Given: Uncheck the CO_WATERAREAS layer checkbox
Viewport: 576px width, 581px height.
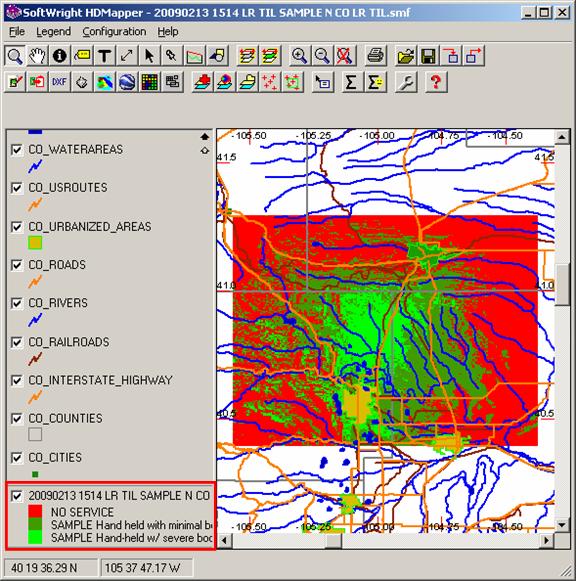Looking at the screenshot, I should point(17,150).
